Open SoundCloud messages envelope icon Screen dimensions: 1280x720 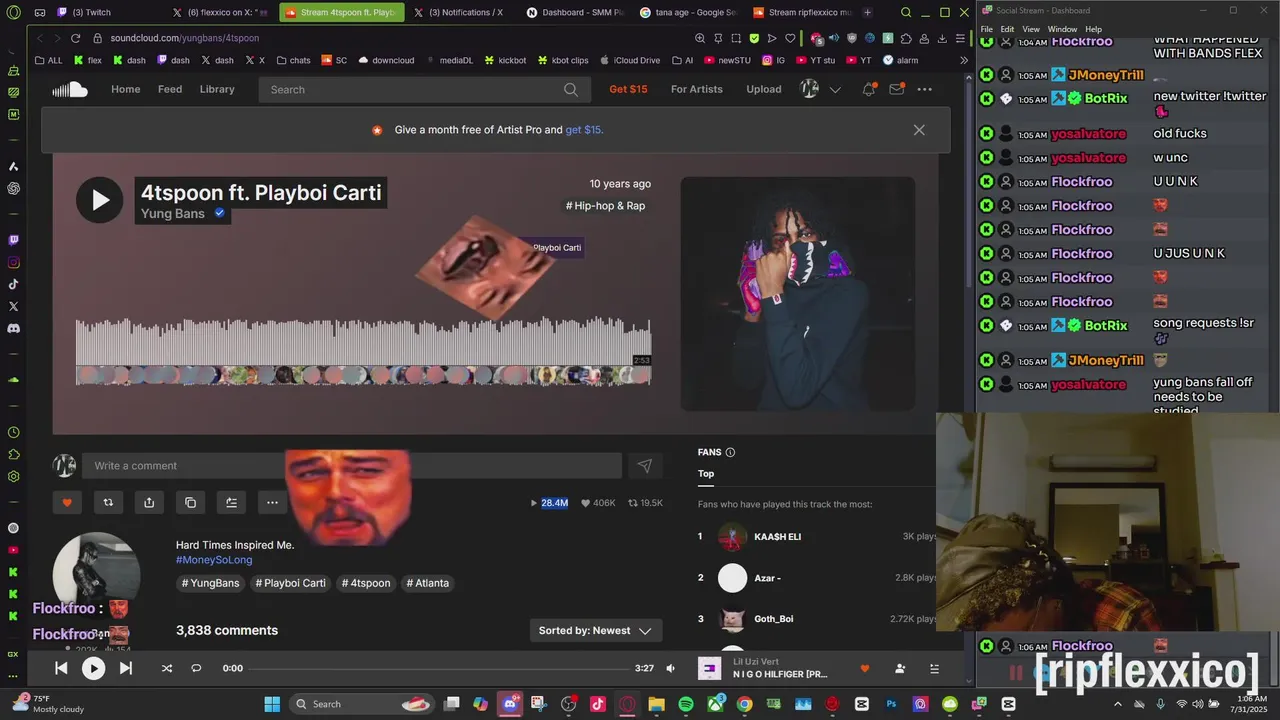click(x=897, y=89)
